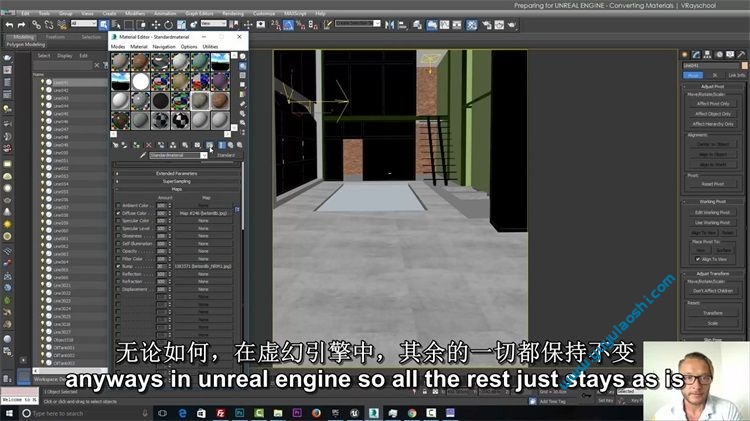
Task: Open Material/Map Navigator icon
Action: (x=243, y=132)
